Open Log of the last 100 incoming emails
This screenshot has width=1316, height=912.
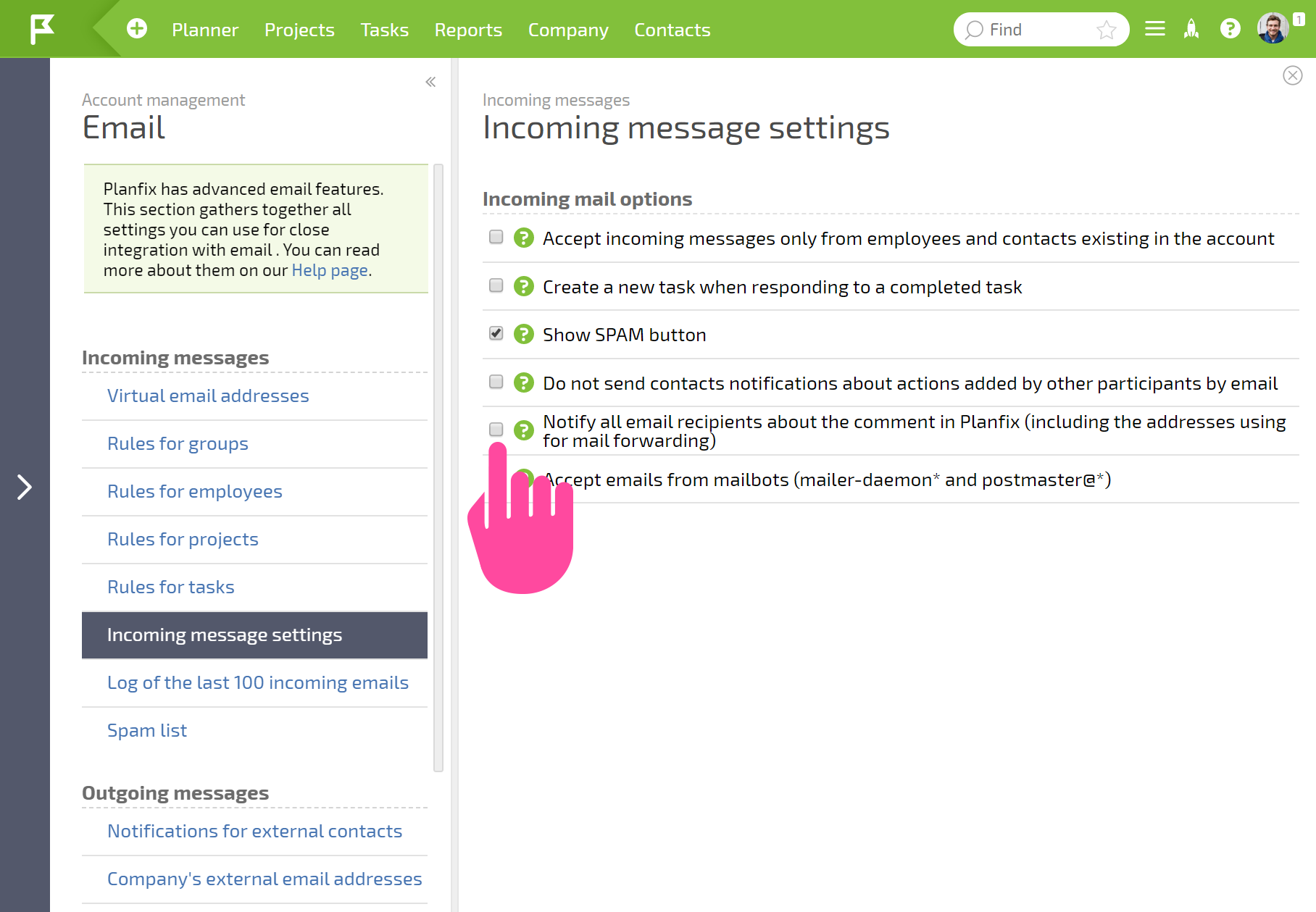[258, 682]
